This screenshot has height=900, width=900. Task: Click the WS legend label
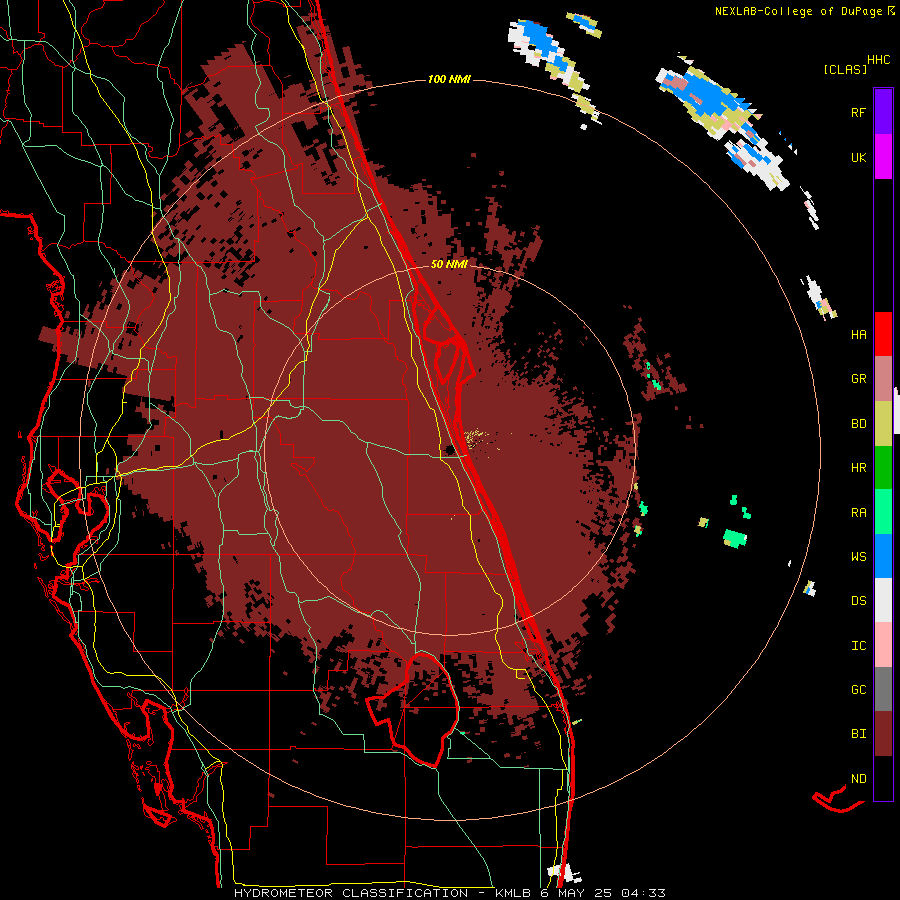[858, 556]
